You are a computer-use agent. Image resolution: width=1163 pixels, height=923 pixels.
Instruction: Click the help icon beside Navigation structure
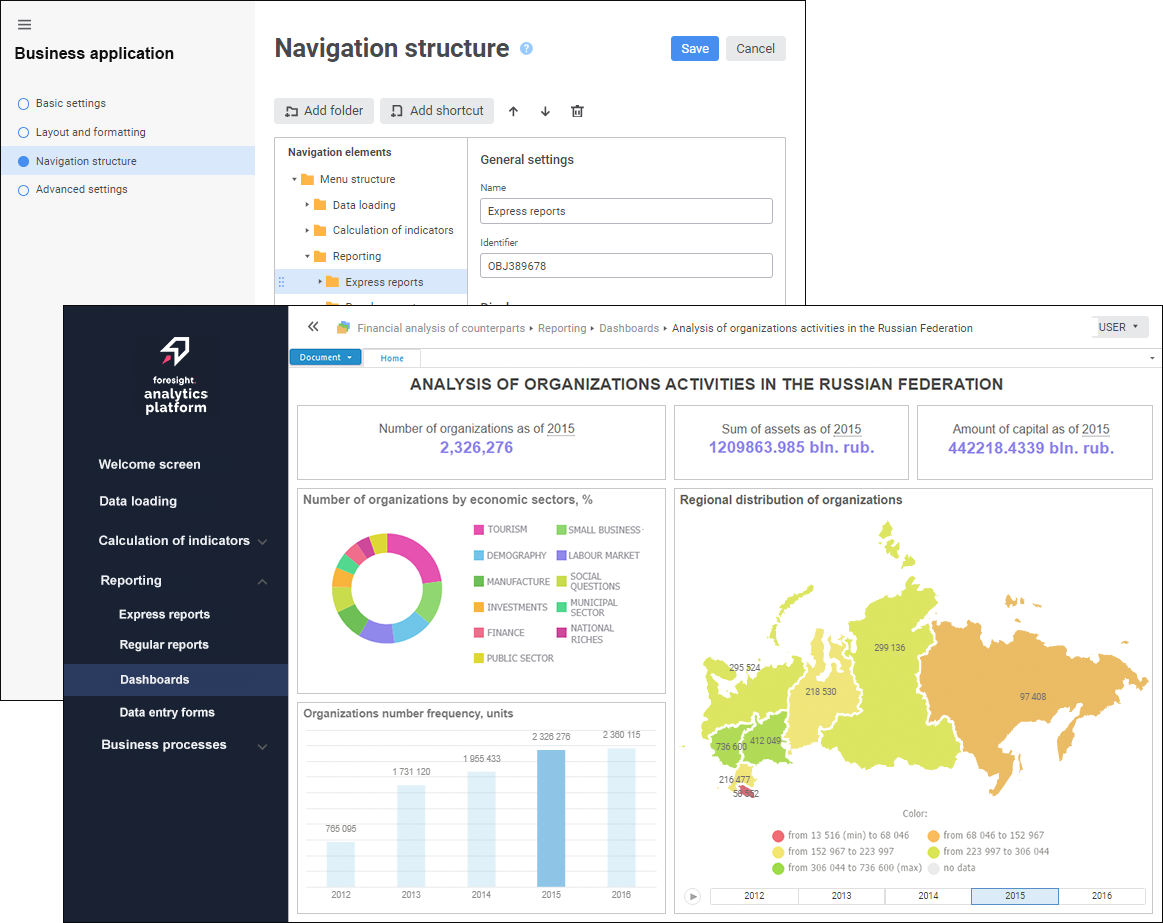pos(526,48)
